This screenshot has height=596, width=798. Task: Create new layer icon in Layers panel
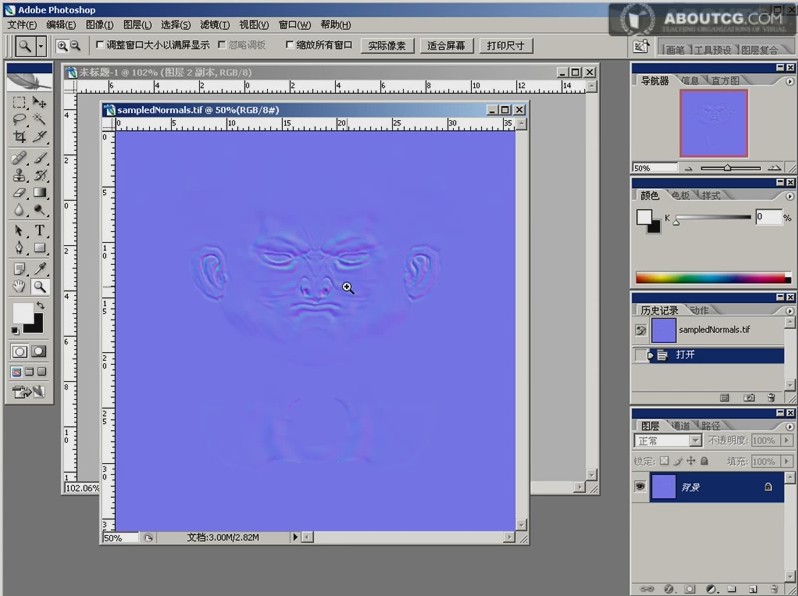tap(753, 589)
